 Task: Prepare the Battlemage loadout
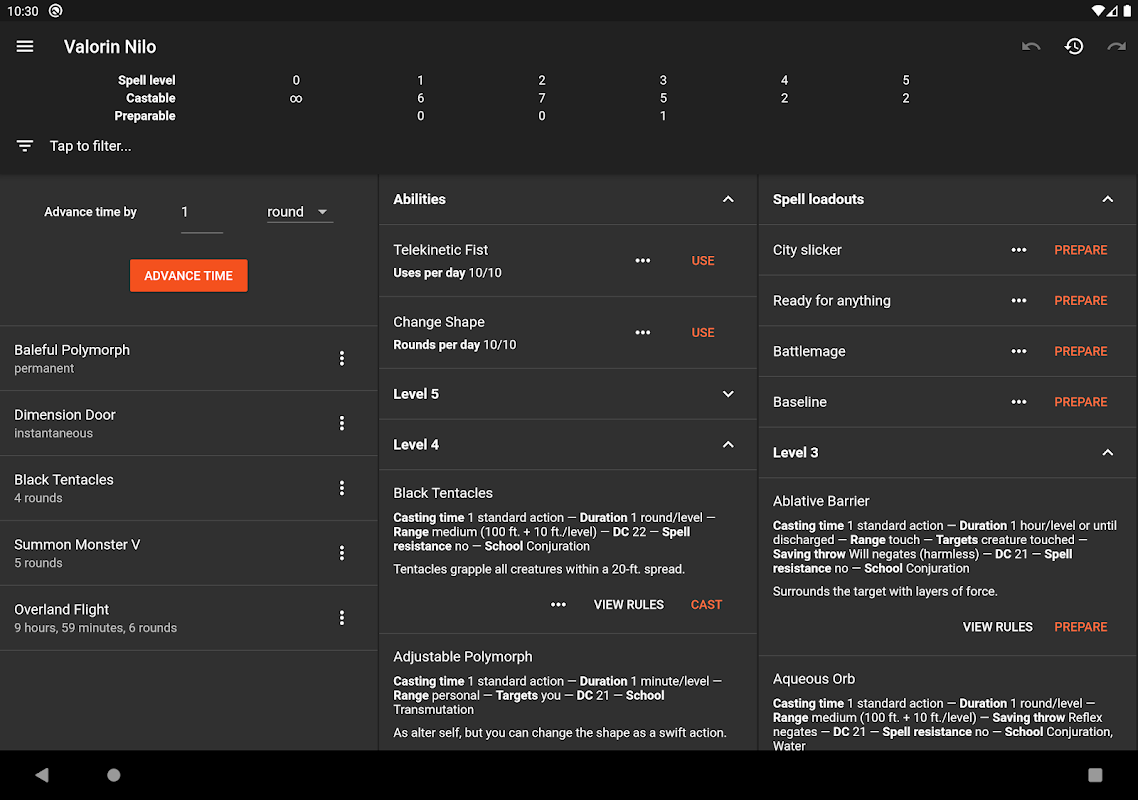pyautogui.click(x=1081, y=351)
